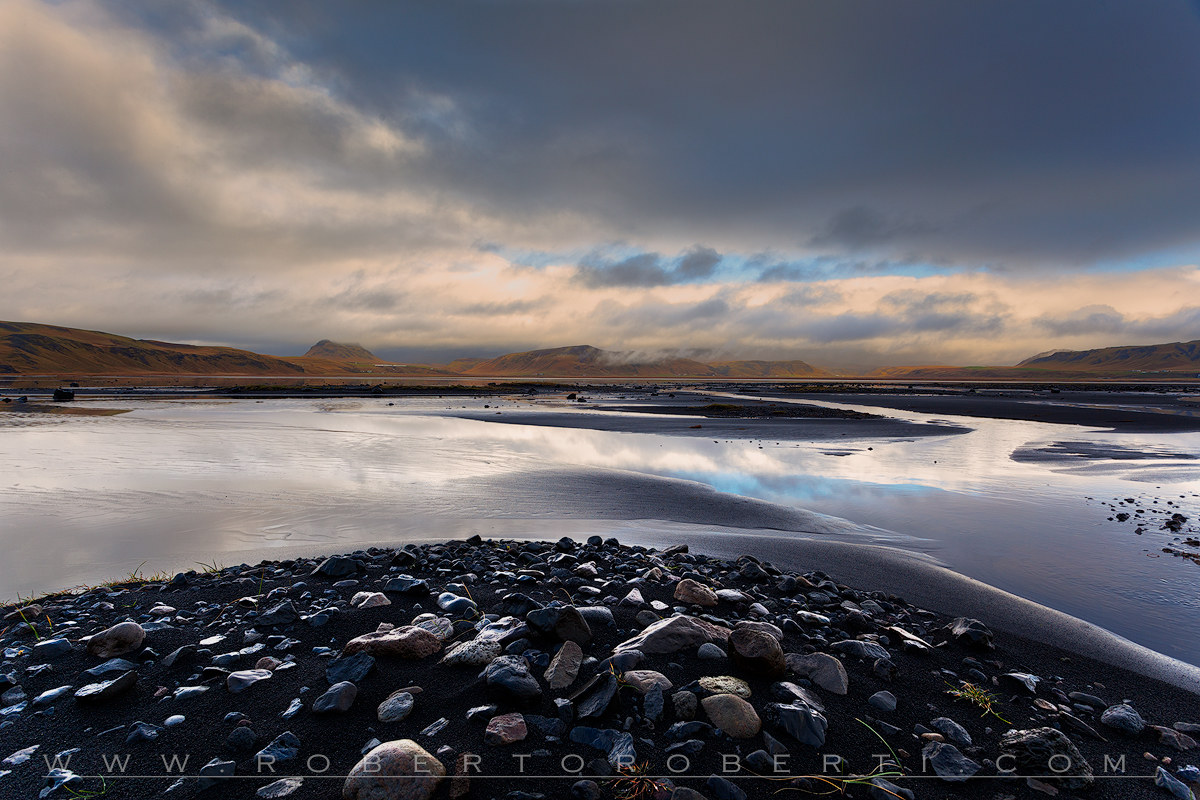This screenshot has height=800, width=1200.
Task: Click the hillside on the far right horizon
Action: click(1120, 357)
